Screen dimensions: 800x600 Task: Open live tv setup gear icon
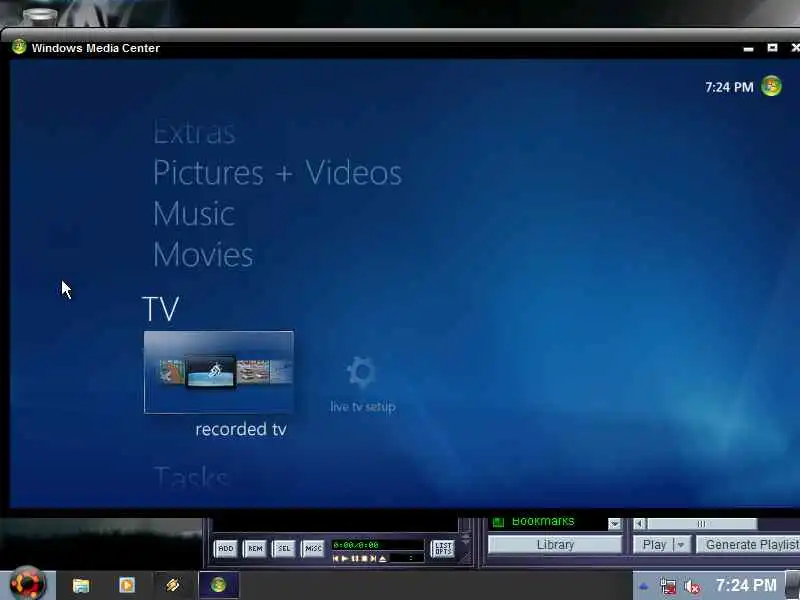click(362, 372)
